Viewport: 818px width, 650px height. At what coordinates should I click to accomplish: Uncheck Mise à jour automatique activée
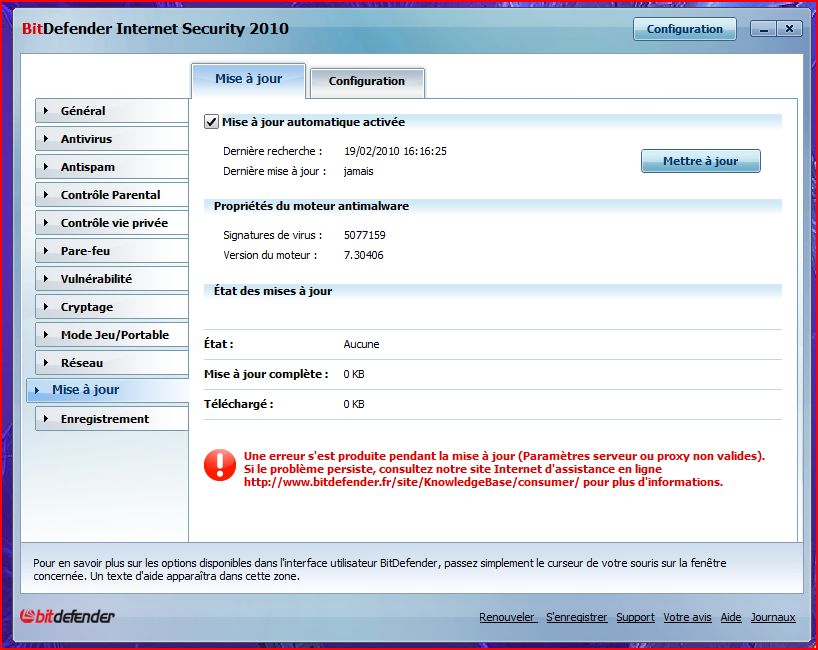click(211, 122)
